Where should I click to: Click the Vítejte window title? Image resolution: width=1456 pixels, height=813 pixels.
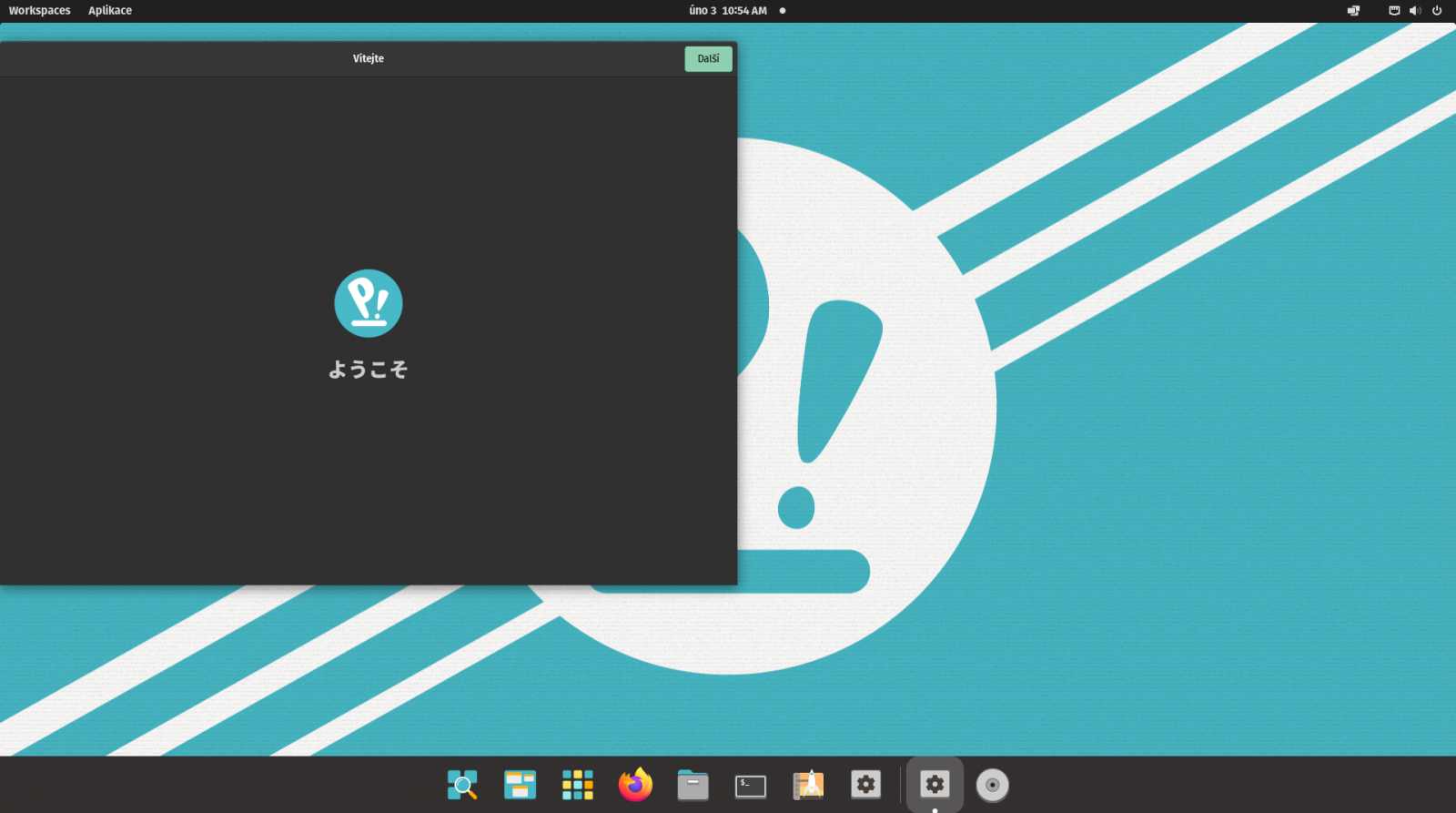[369, 58]
